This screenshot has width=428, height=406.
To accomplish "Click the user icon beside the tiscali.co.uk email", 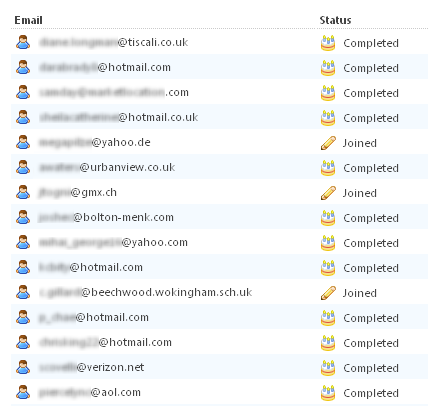I will point(23,42).
